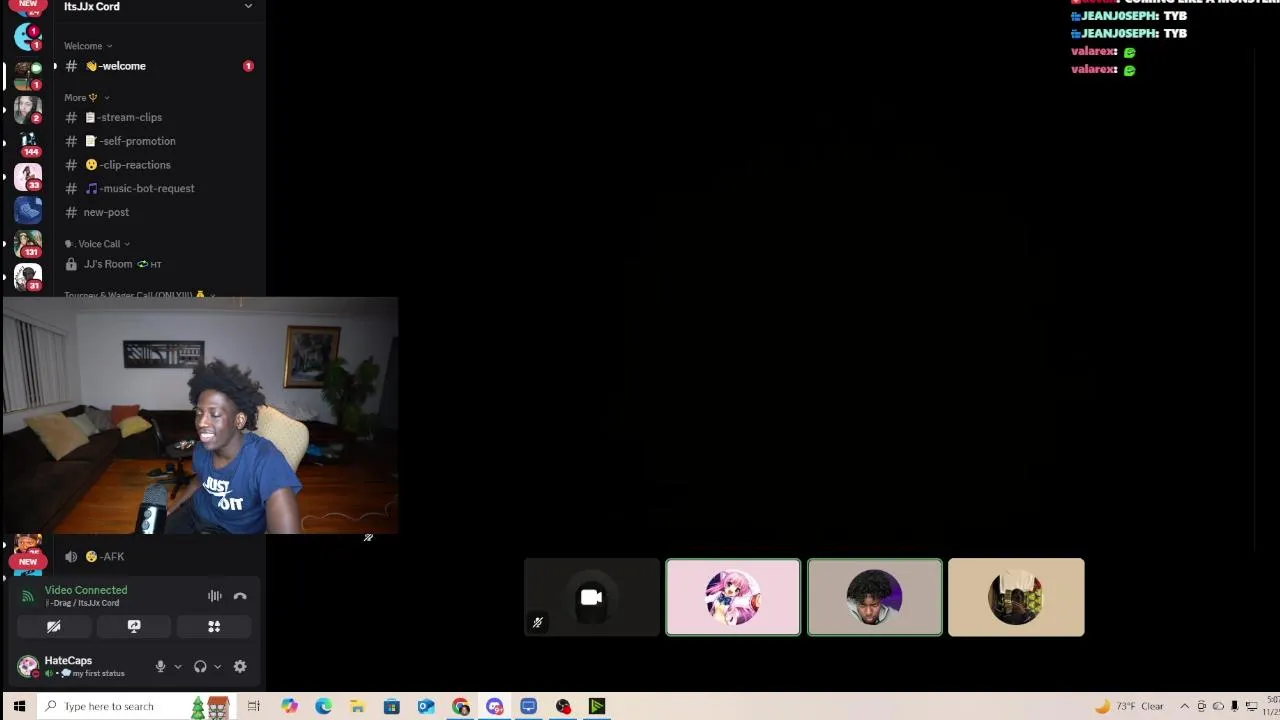Screen dimensions: 1280x720
Task: Select the purple-background avatar participant tile
Action: (875, 597)
